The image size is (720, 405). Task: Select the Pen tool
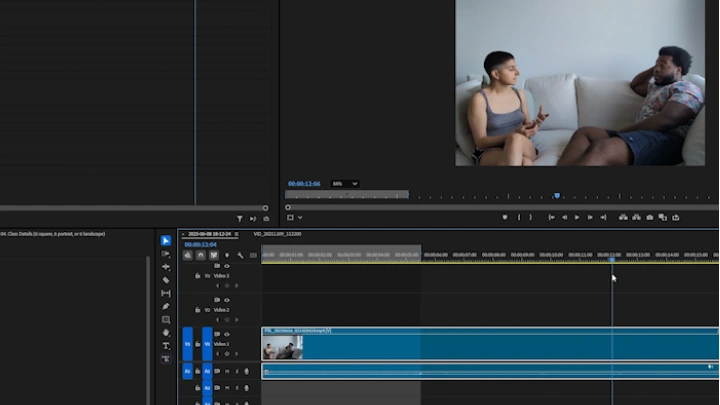point(166,306)
